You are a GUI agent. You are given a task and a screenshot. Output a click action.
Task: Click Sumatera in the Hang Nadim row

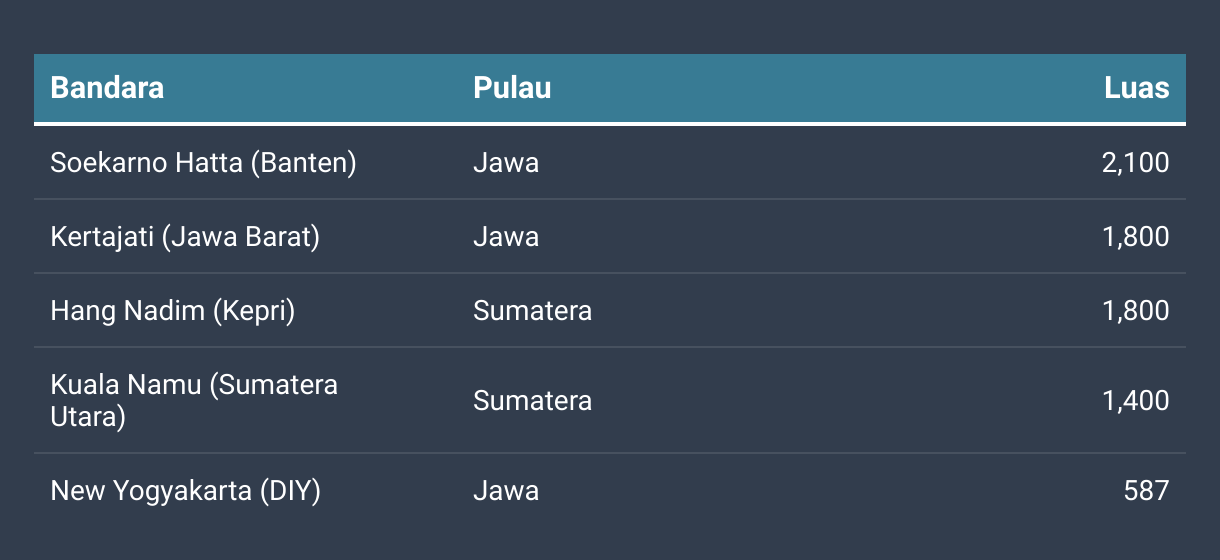(532, 310)
